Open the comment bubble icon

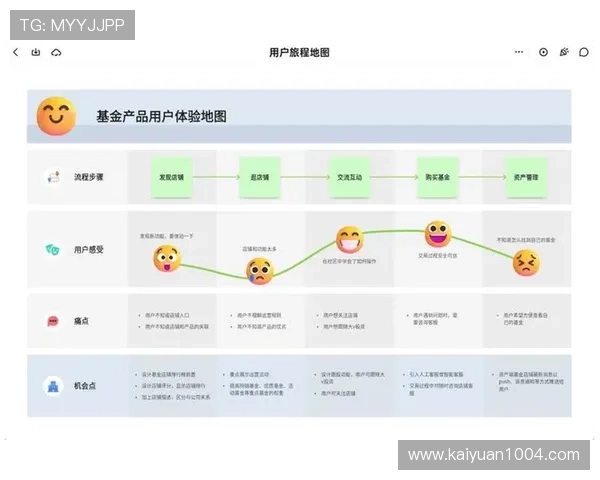pos(584,52)
